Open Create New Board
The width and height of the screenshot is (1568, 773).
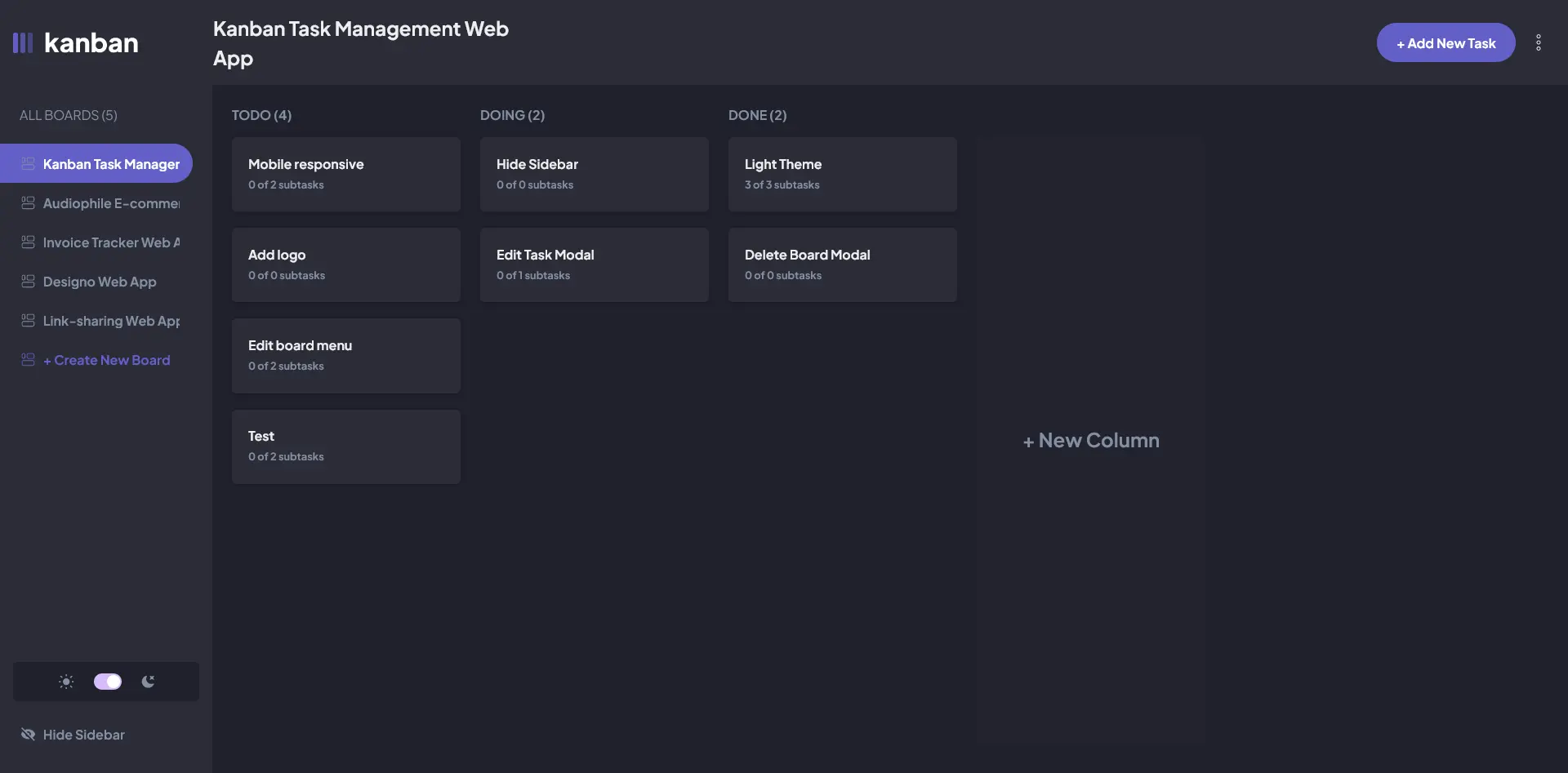(107, 359)
